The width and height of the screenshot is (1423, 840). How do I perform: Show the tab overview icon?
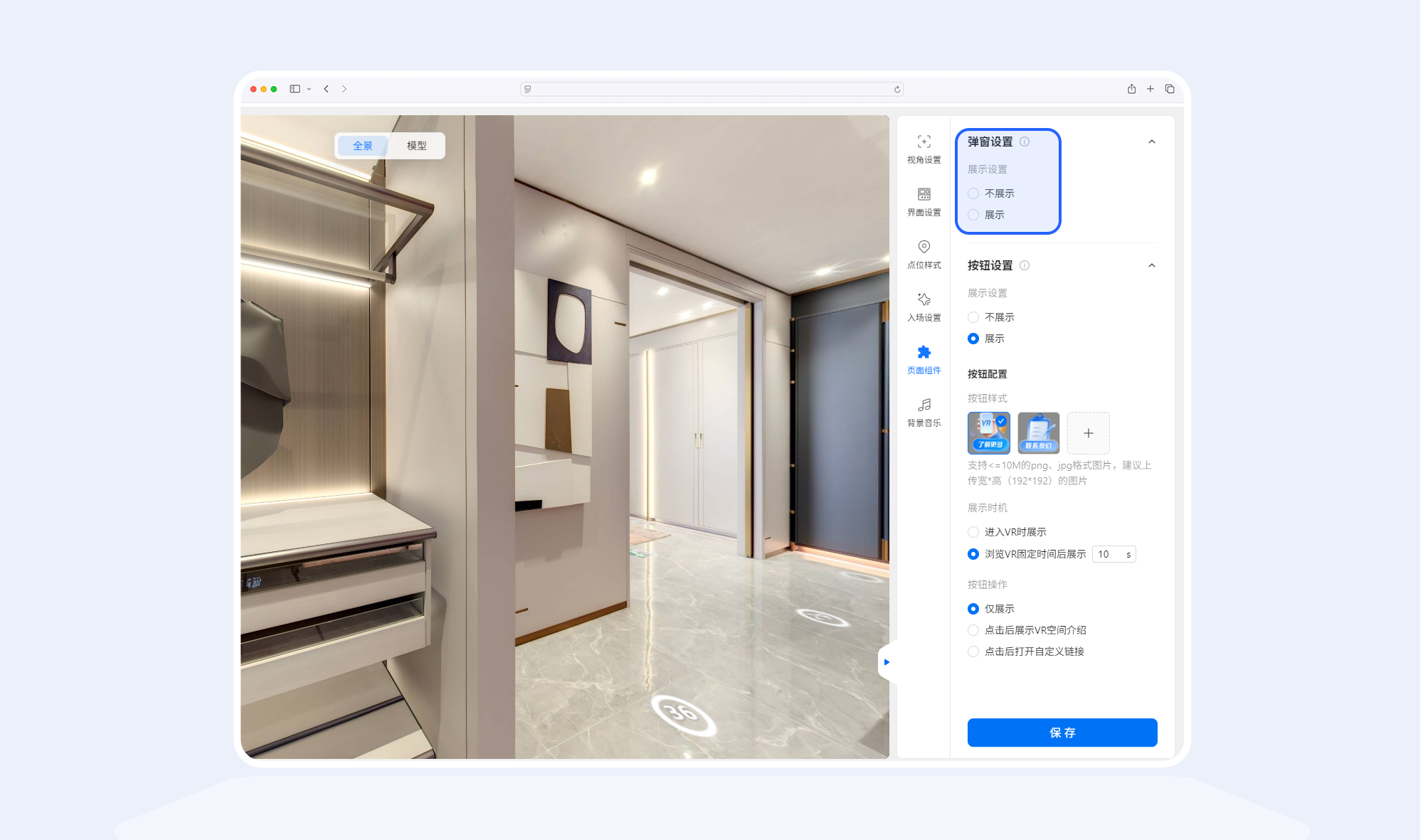pyautogui.click(x=1170, y=89)
